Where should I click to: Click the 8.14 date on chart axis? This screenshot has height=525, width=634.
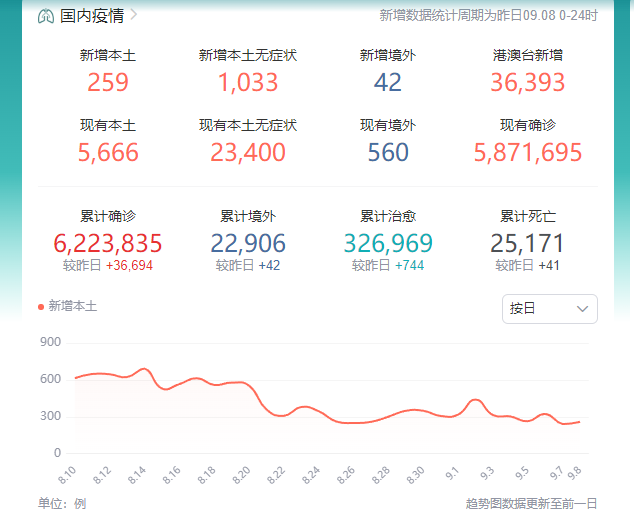136,475
